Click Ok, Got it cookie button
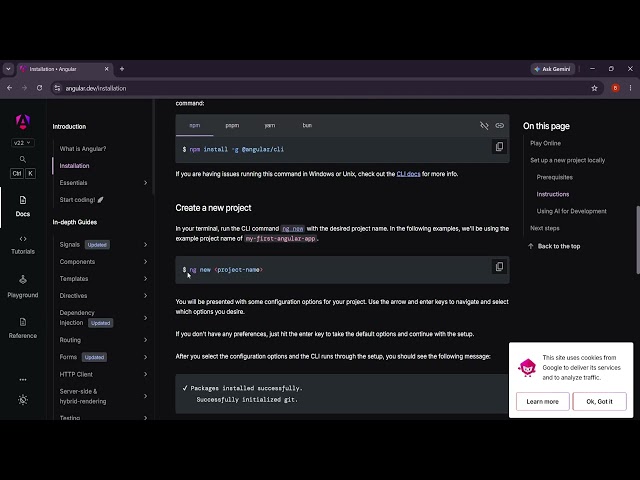Image resolution: width=640 pixels, height=480 pixels. [x=599, y=402]
